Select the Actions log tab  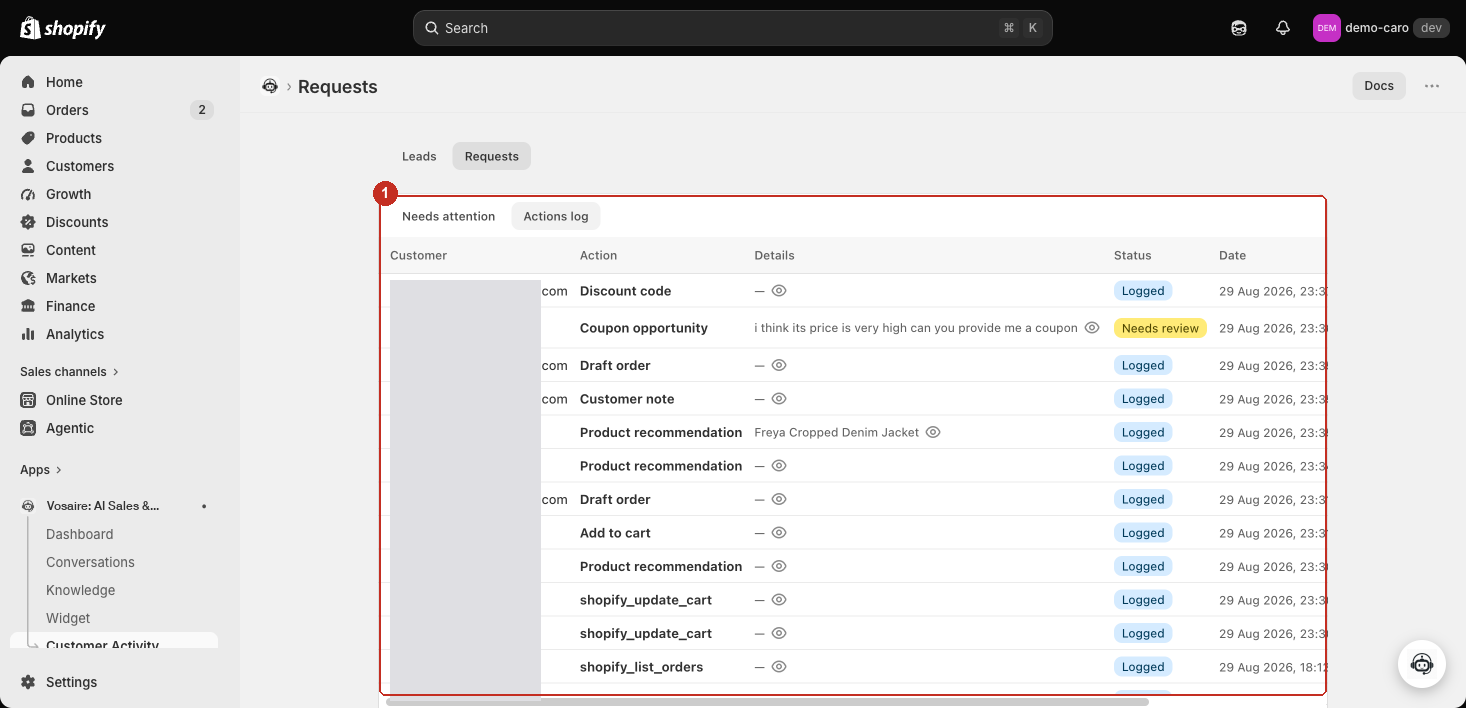(x=556, y=216)
